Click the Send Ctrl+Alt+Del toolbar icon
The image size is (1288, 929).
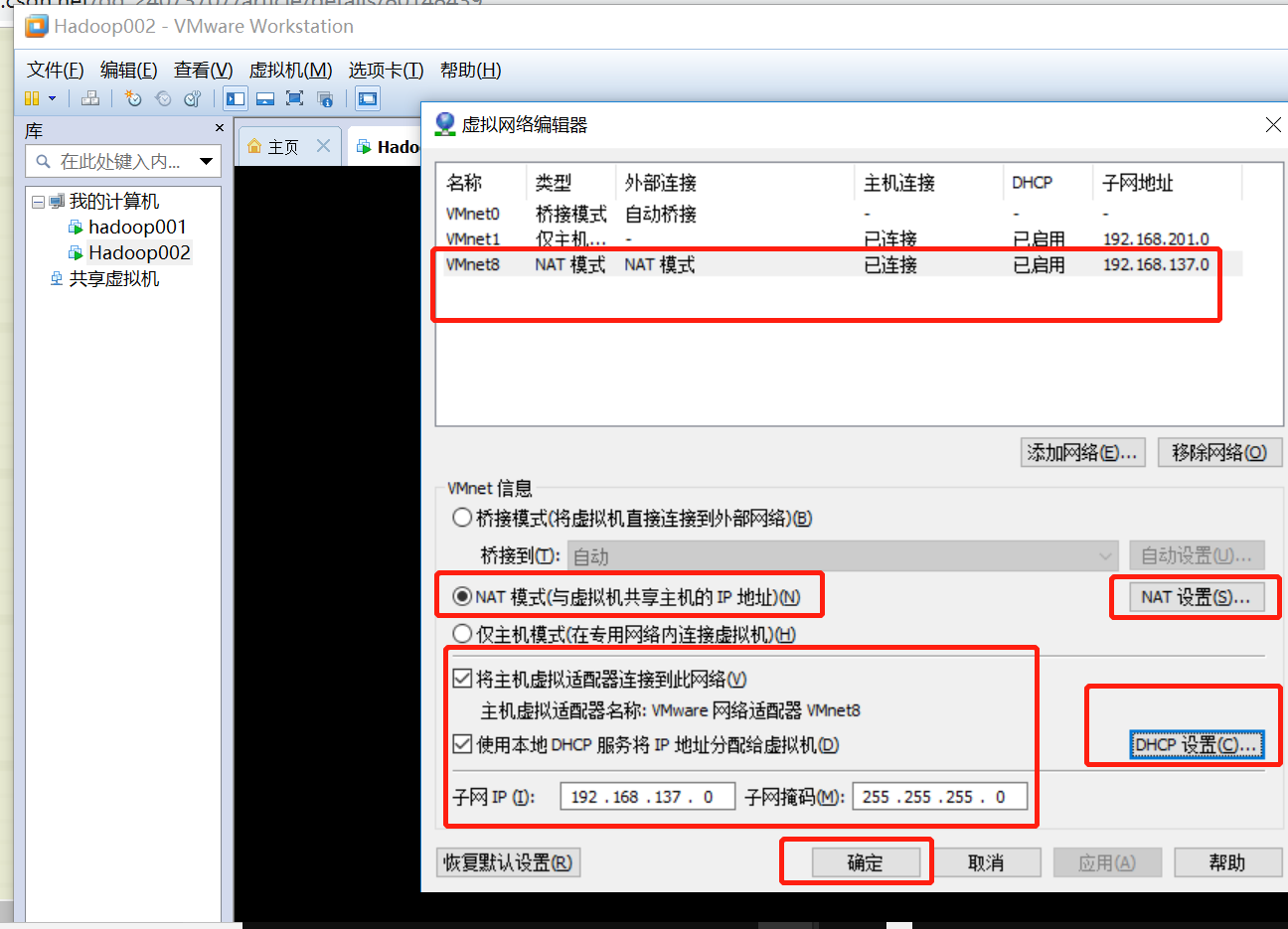tap(90, 98)
